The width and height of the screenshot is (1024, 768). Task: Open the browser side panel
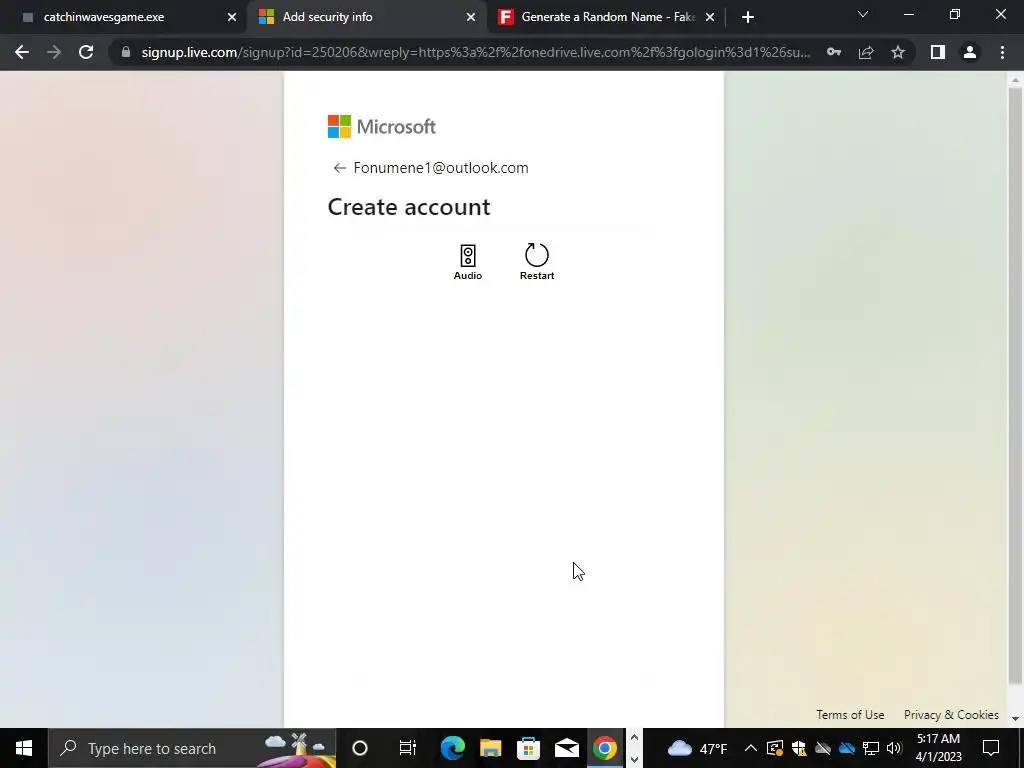point(938,52)
